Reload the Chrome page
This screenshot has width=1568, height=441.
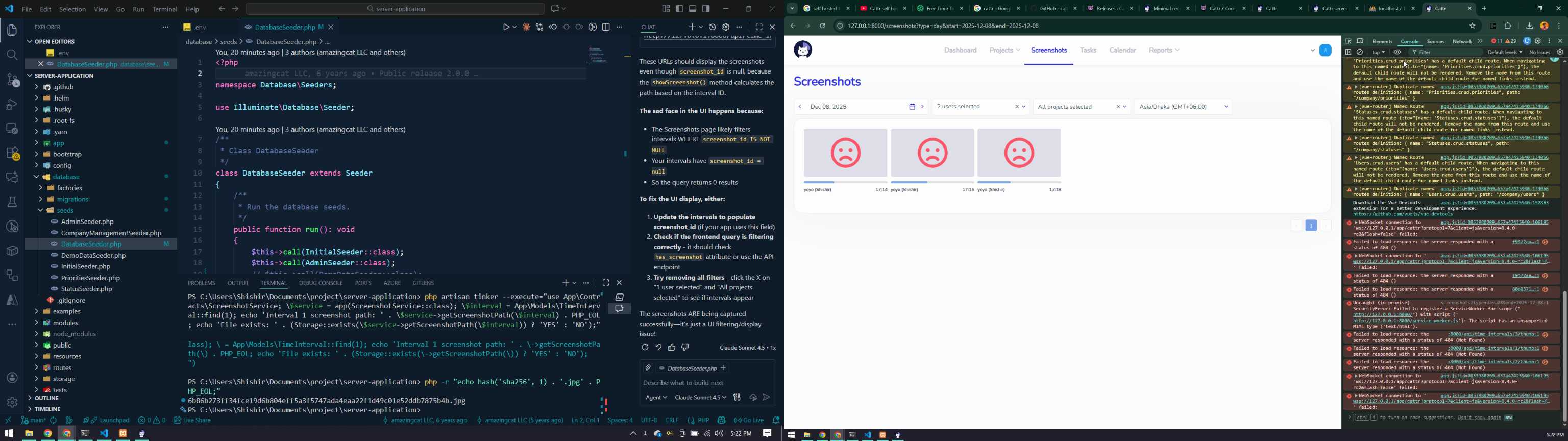pyautogui.click(x=822, y=26)
